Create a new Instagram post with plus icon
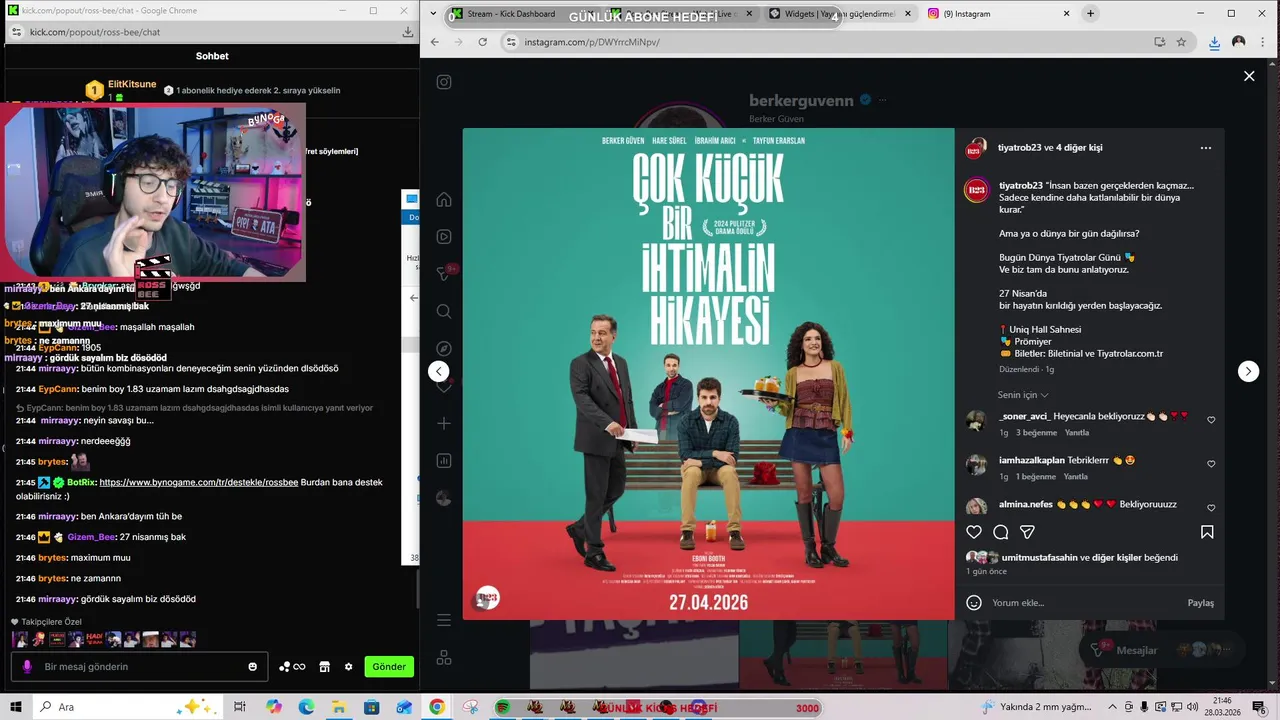 tap(444, 423)
